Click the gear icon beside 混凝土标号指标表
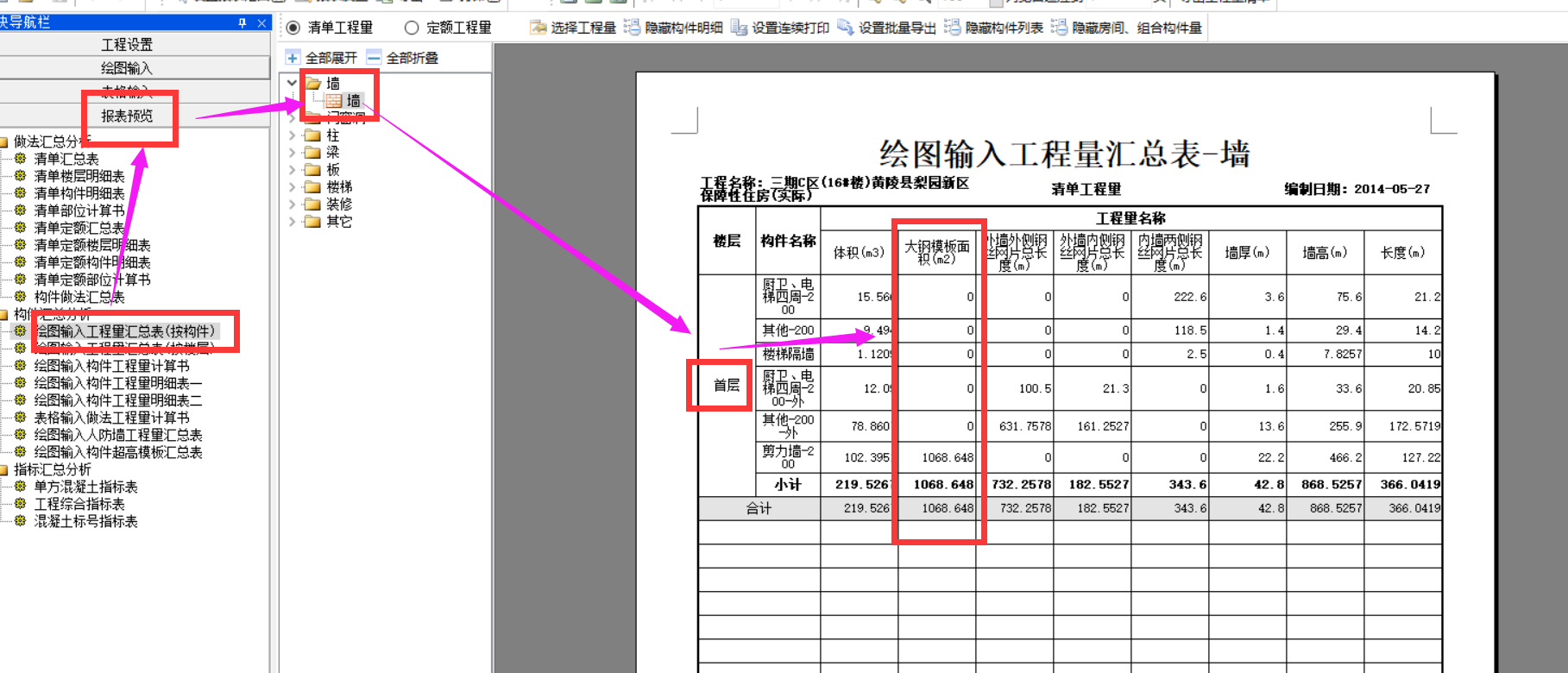 pos(20,521)
